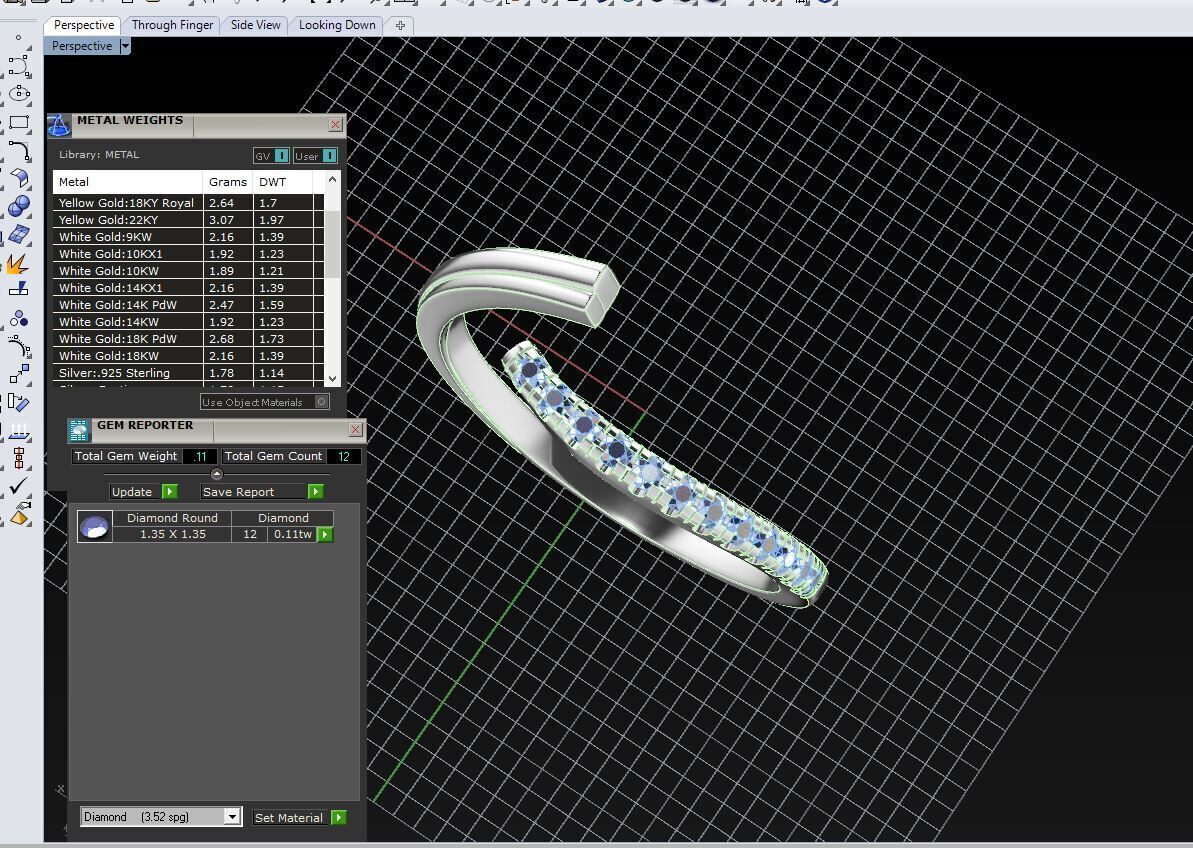This screenshot has width=1193, height=848.
Task: Select the Yellow Gold:22KY row
Action: [189, 220]
